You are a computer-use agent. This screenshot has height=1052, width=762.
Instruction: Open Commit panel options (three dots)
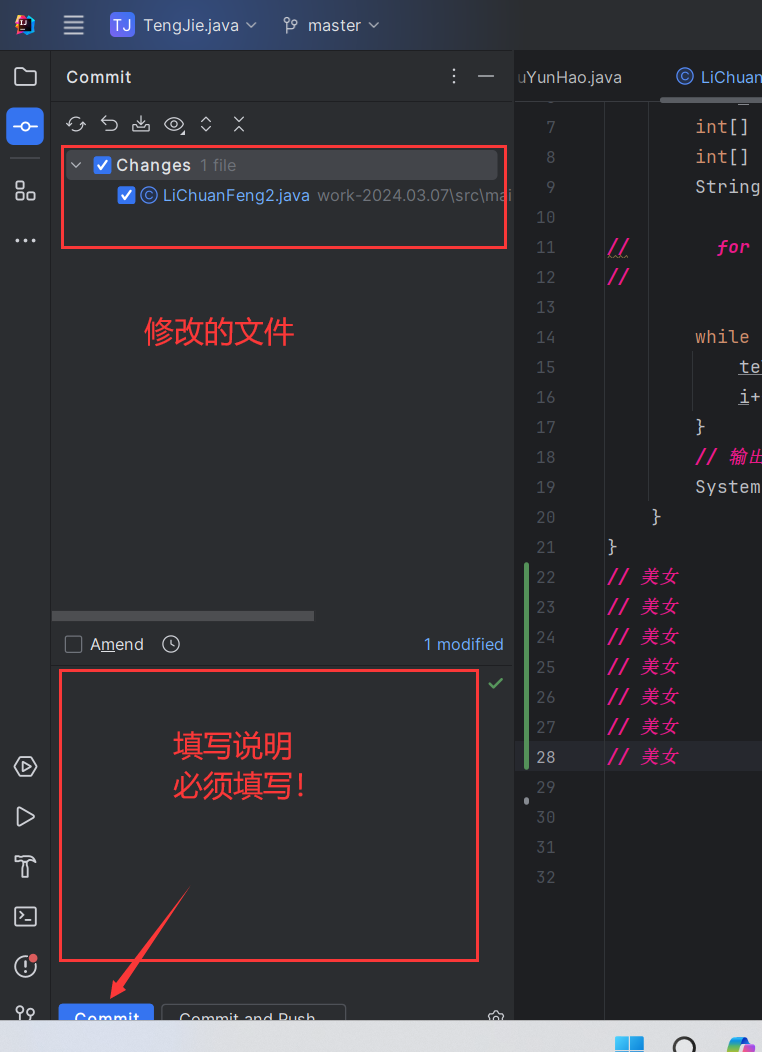[454, 76]
